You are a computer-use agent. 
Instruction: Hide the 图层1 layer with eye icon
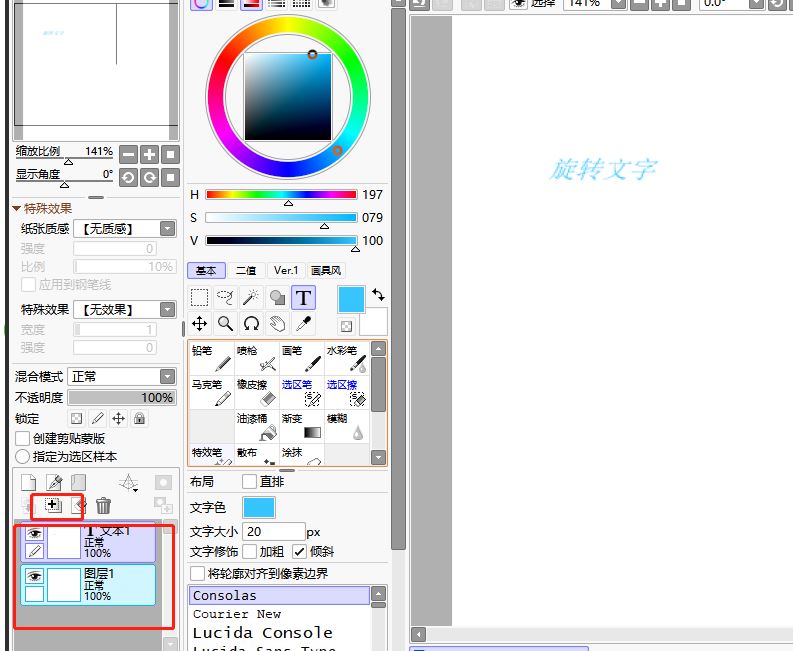pos(34,576)
